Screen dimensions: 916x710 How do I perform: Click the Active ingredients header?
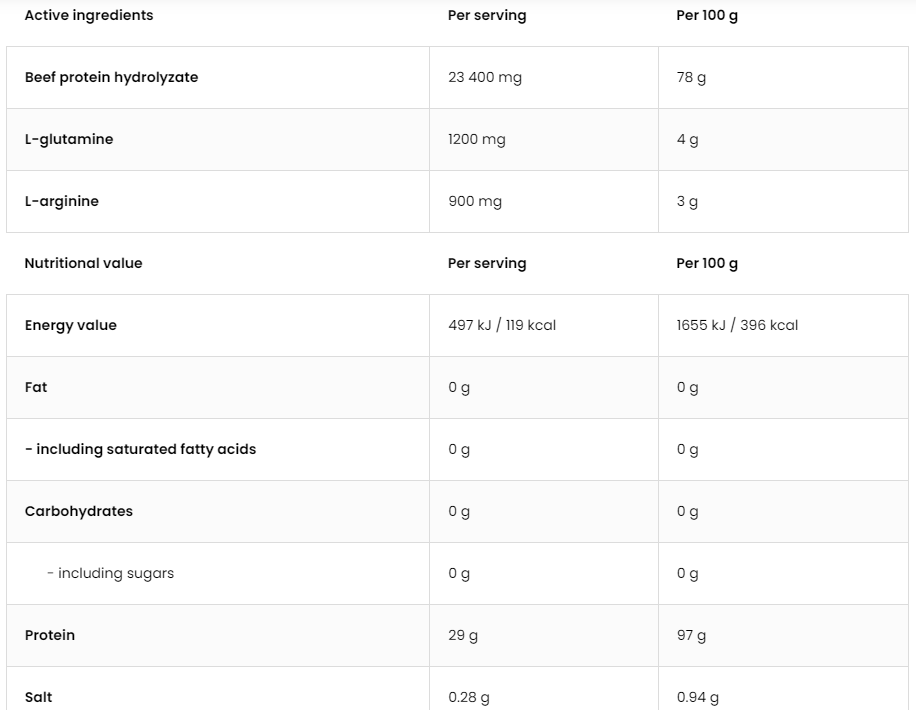coord(89,15)
